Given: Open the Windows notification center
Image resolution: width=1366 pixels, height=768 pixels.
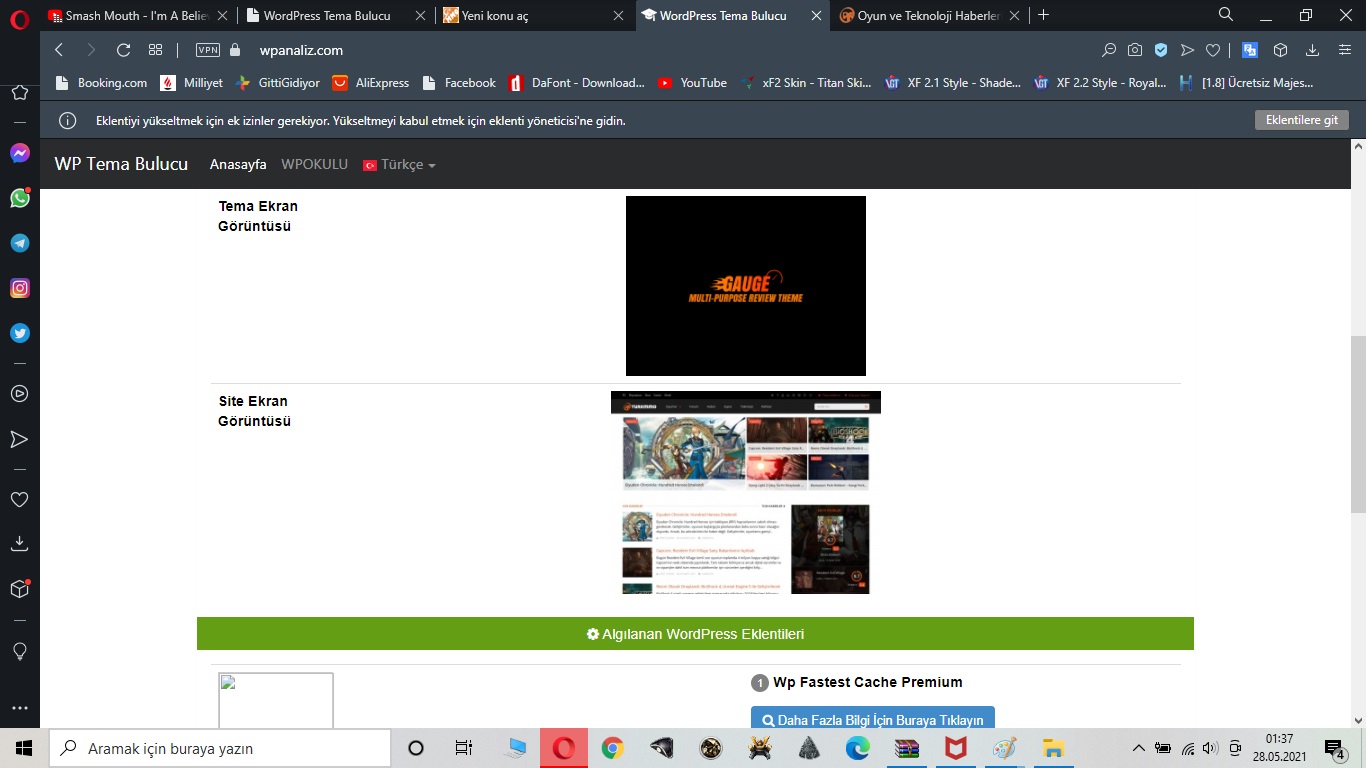Looking at the screenshot, I should tap(1335, 748).
